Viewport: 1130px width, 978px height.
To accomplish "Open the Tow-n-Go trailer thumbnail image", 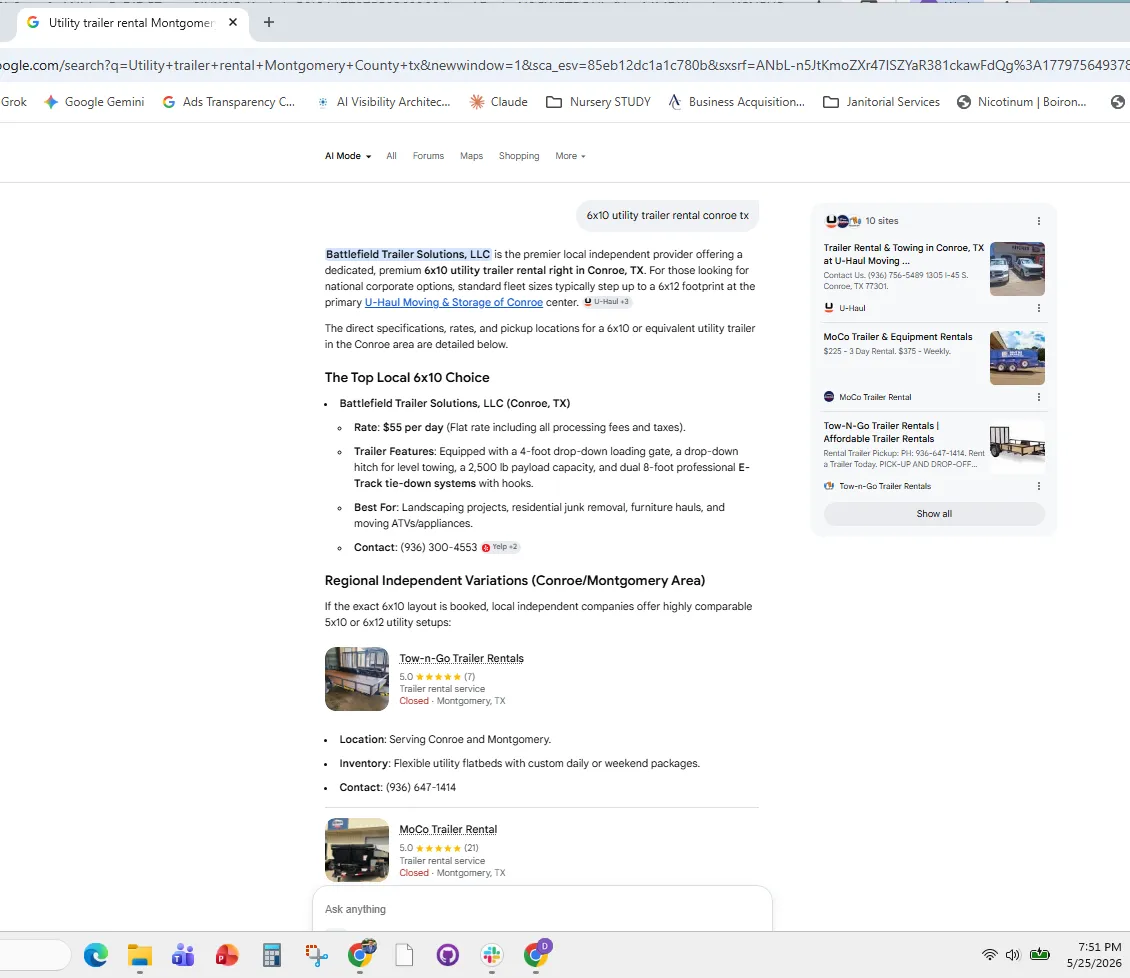I will tap(357, 678).
